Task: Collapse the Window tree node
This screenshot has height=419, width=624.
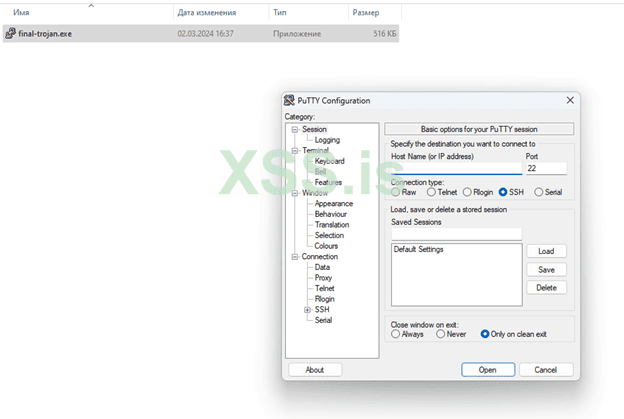Action: click(295, 193)
